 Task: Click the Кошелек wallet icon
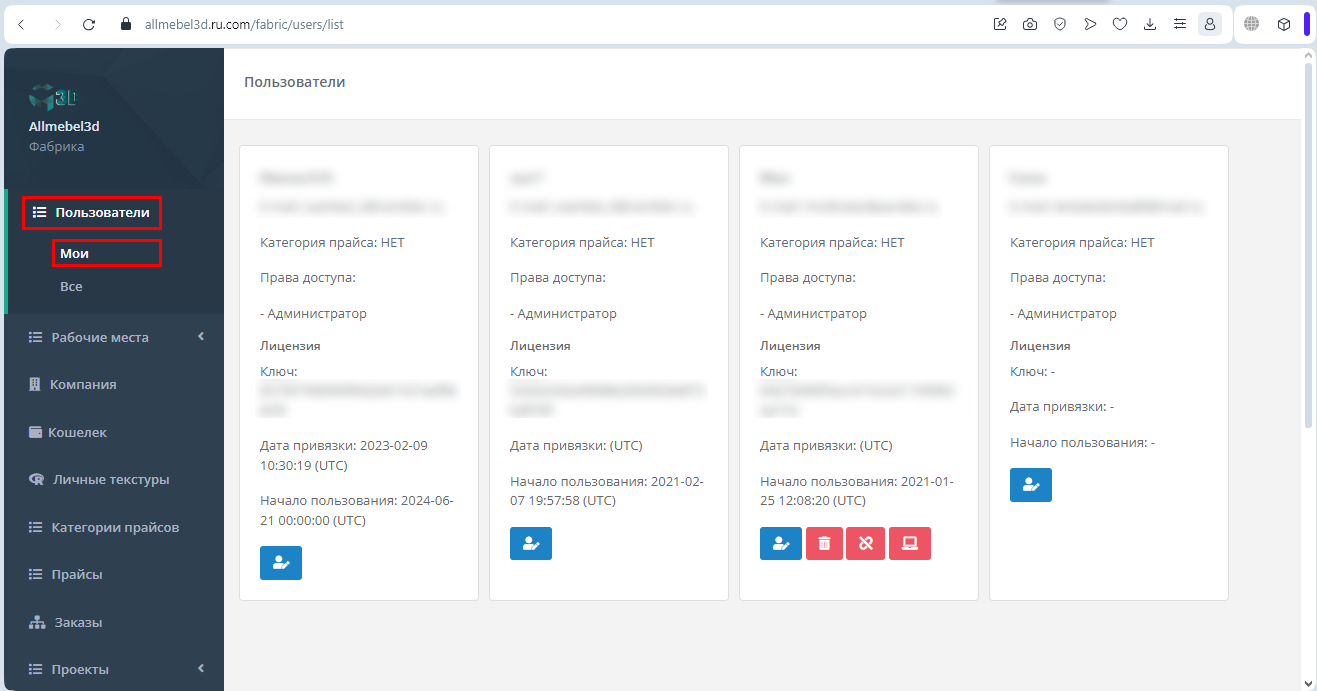(35, 433)
